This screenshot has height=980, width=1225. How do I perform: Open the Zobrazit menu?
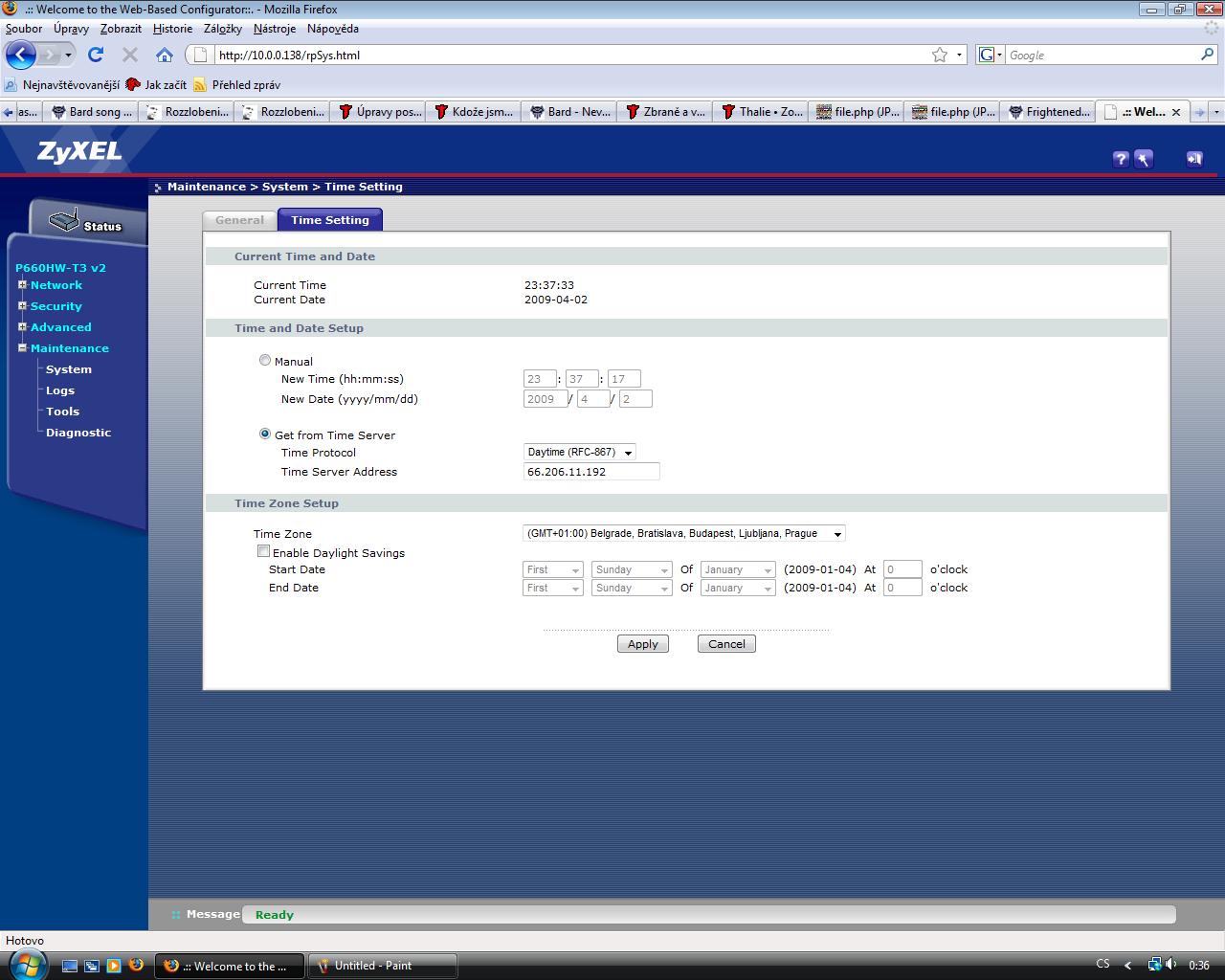click(x=121, y=29)
